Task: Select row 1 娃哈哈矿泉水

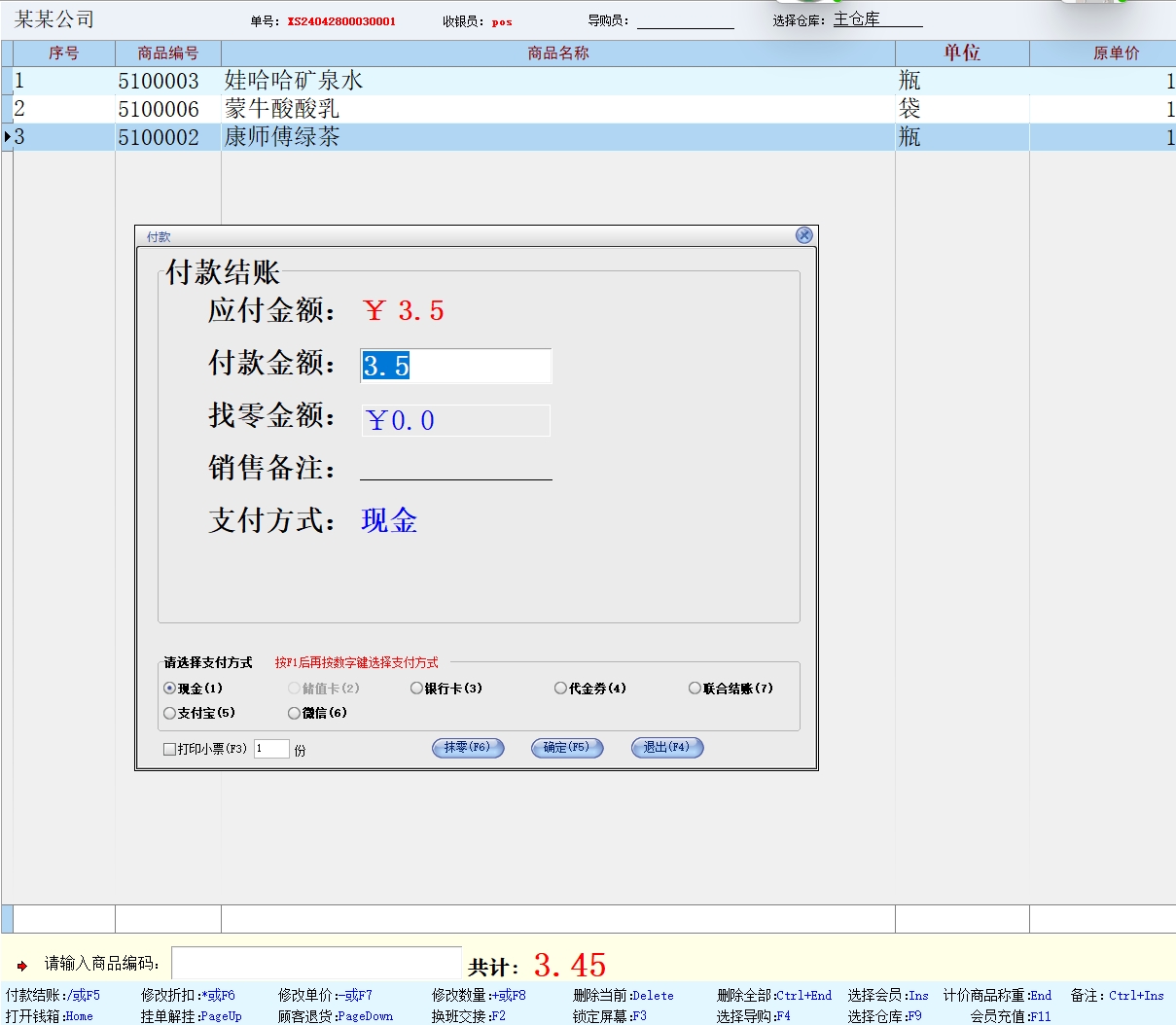Action: point(294,81)
